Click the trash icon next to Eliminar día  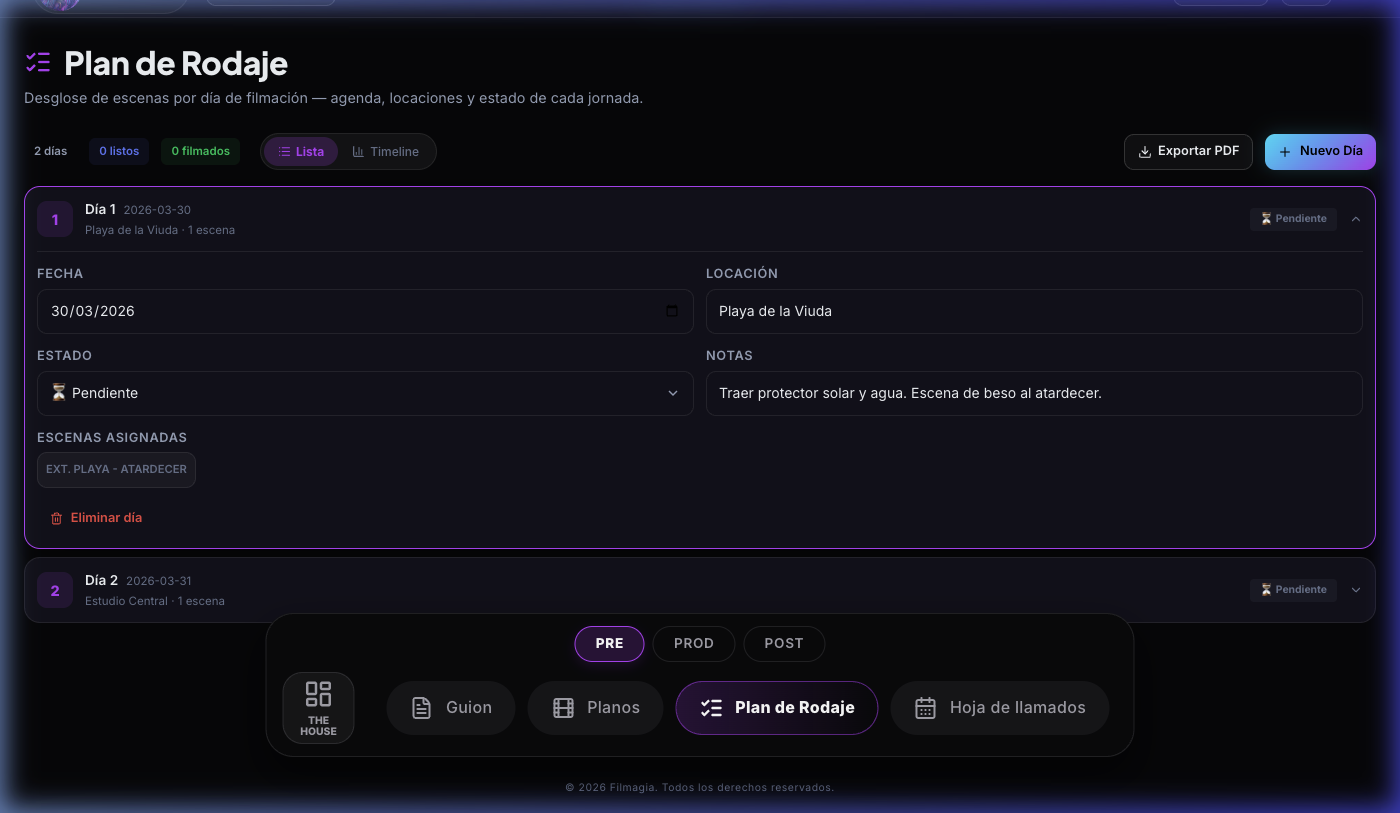(56, 518)
